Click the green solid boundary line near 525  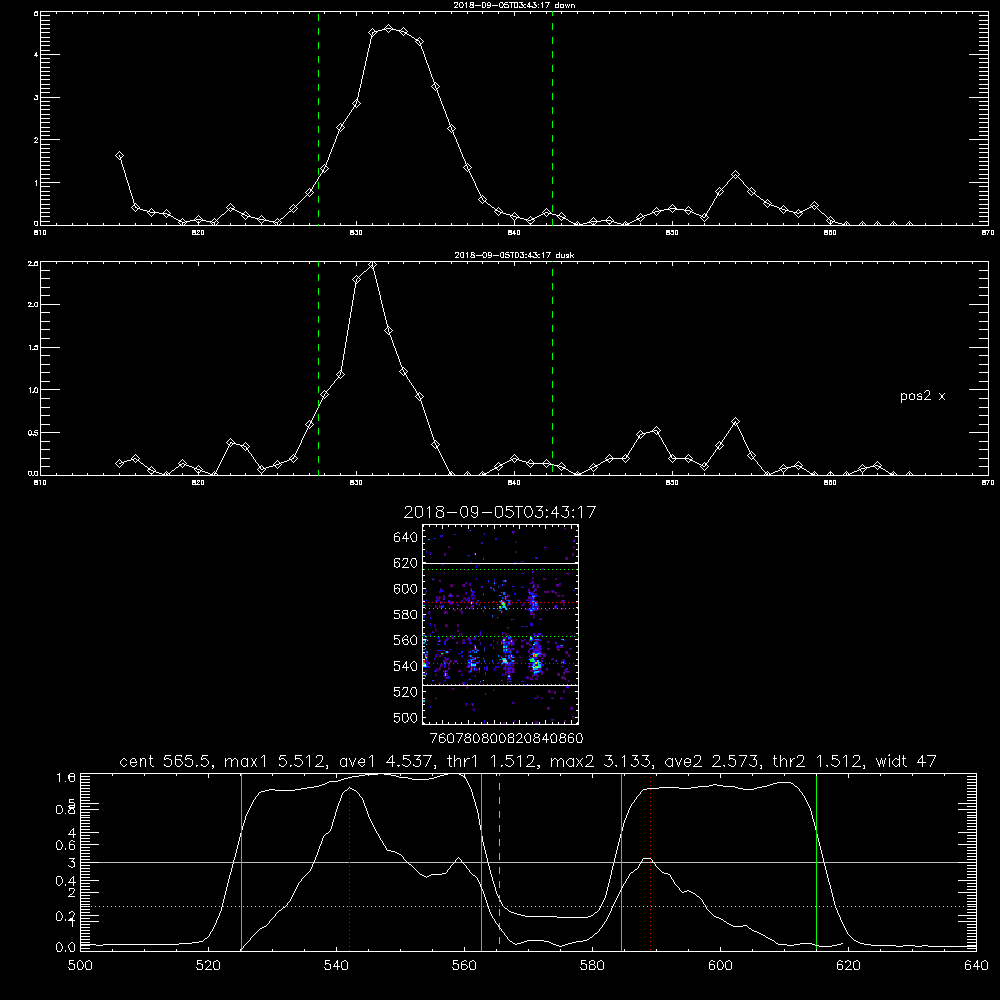point(241,862)
